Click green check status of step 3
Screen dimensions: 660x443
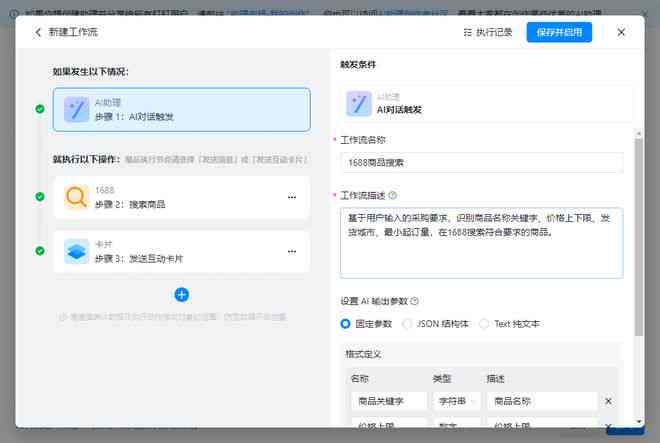coord(40,251)
